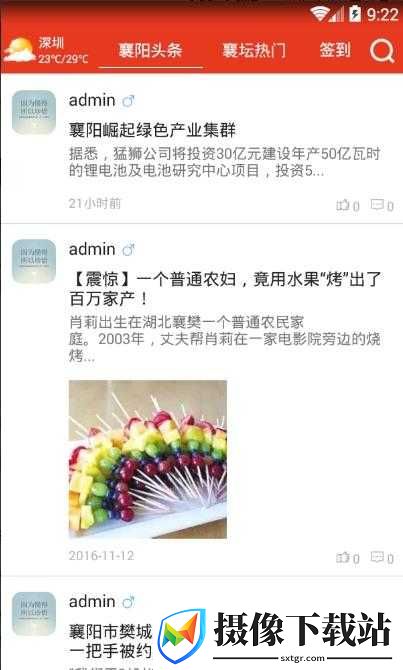Open 襄阳市樊城 article title
The height and width of the screenshot is (670, 403).
pos(111,641)
